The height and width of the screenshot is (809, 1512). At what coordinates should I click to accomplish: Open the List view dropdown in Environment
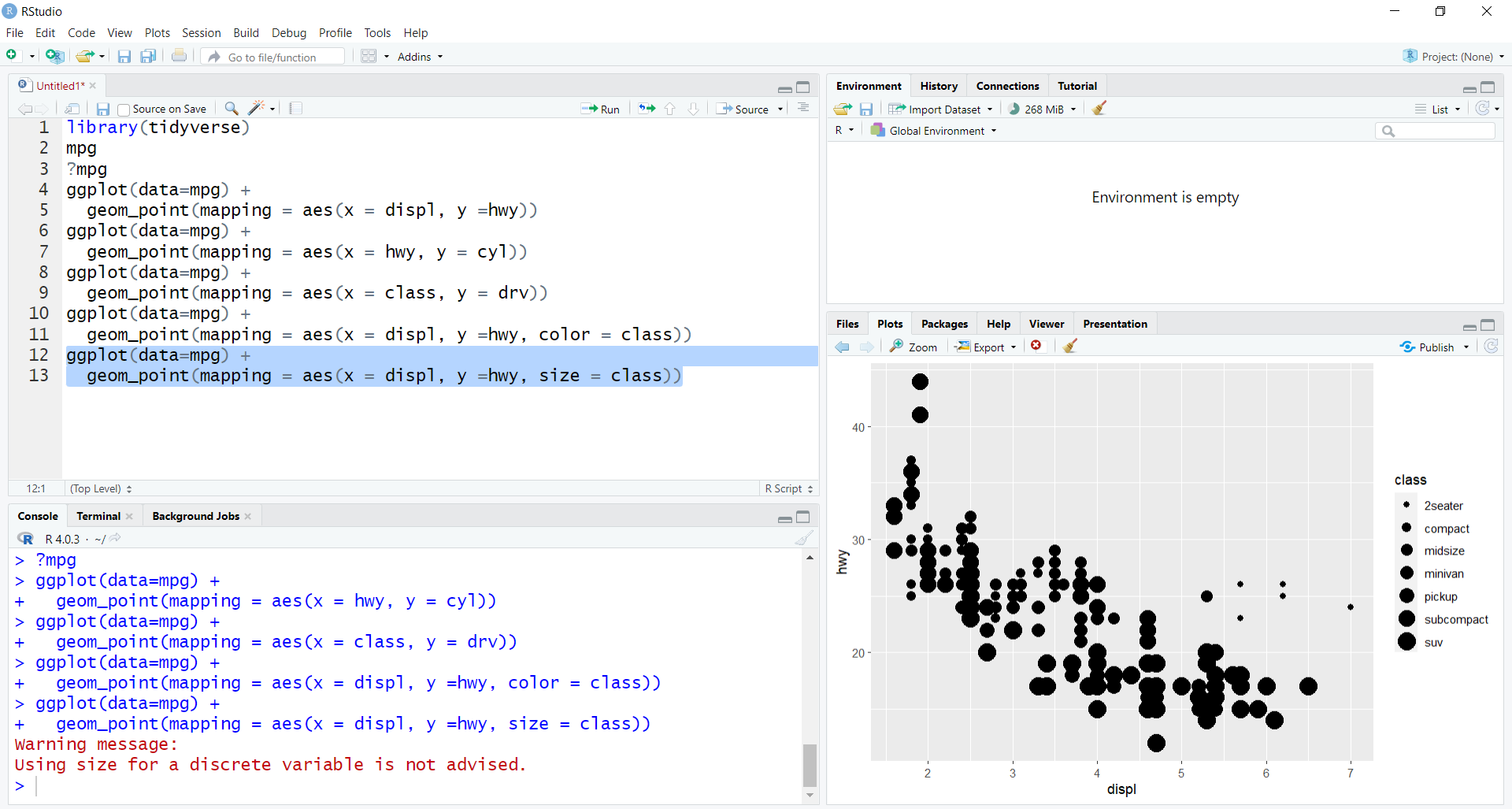(x=1437, y=109)
